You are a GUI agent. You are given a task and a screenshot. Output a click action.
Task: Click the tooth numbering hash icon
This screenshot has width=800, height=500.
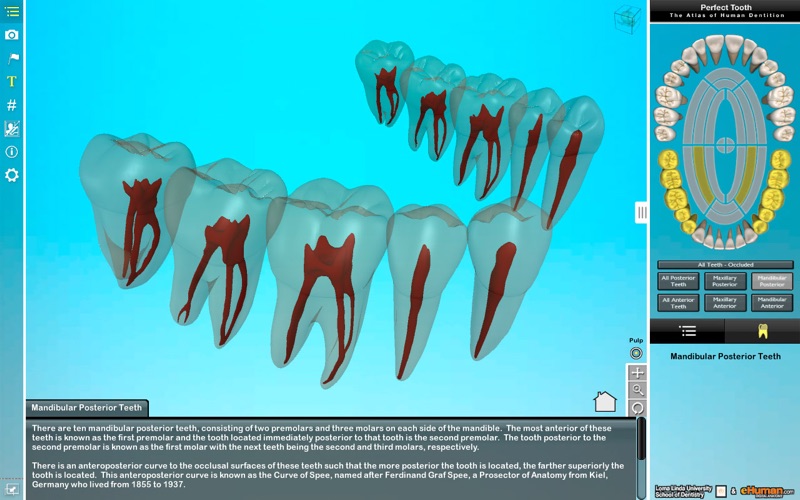coord(12,105)
